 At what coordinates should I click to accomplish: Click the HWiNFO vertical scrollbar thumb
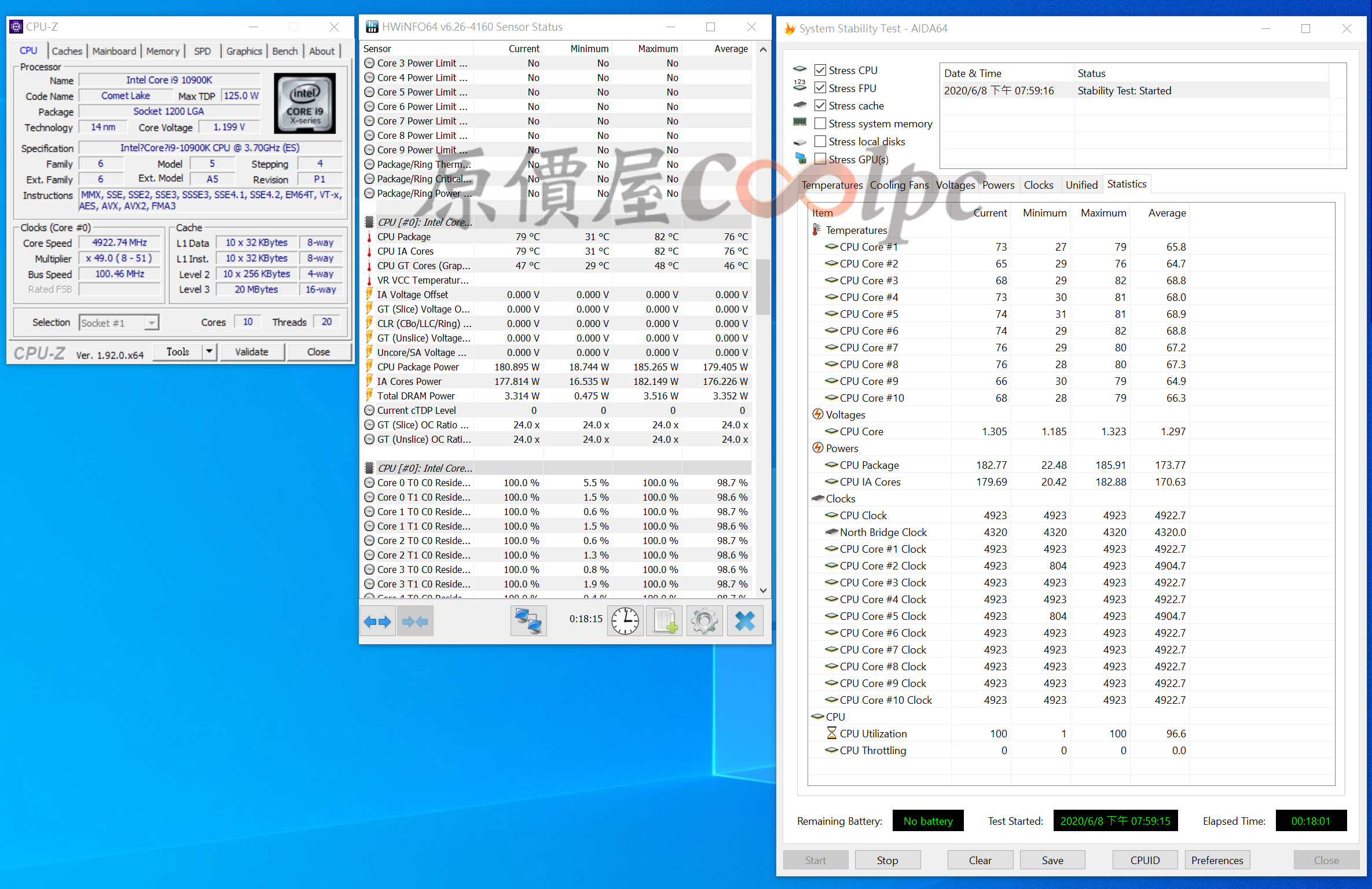(x=763, y=286)
